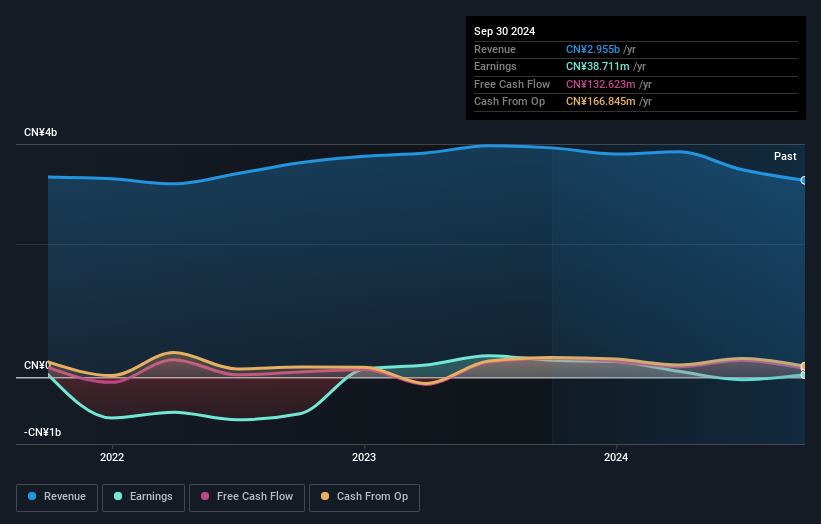Toggle the Cash From Op legend series

(x=364, y=497)
